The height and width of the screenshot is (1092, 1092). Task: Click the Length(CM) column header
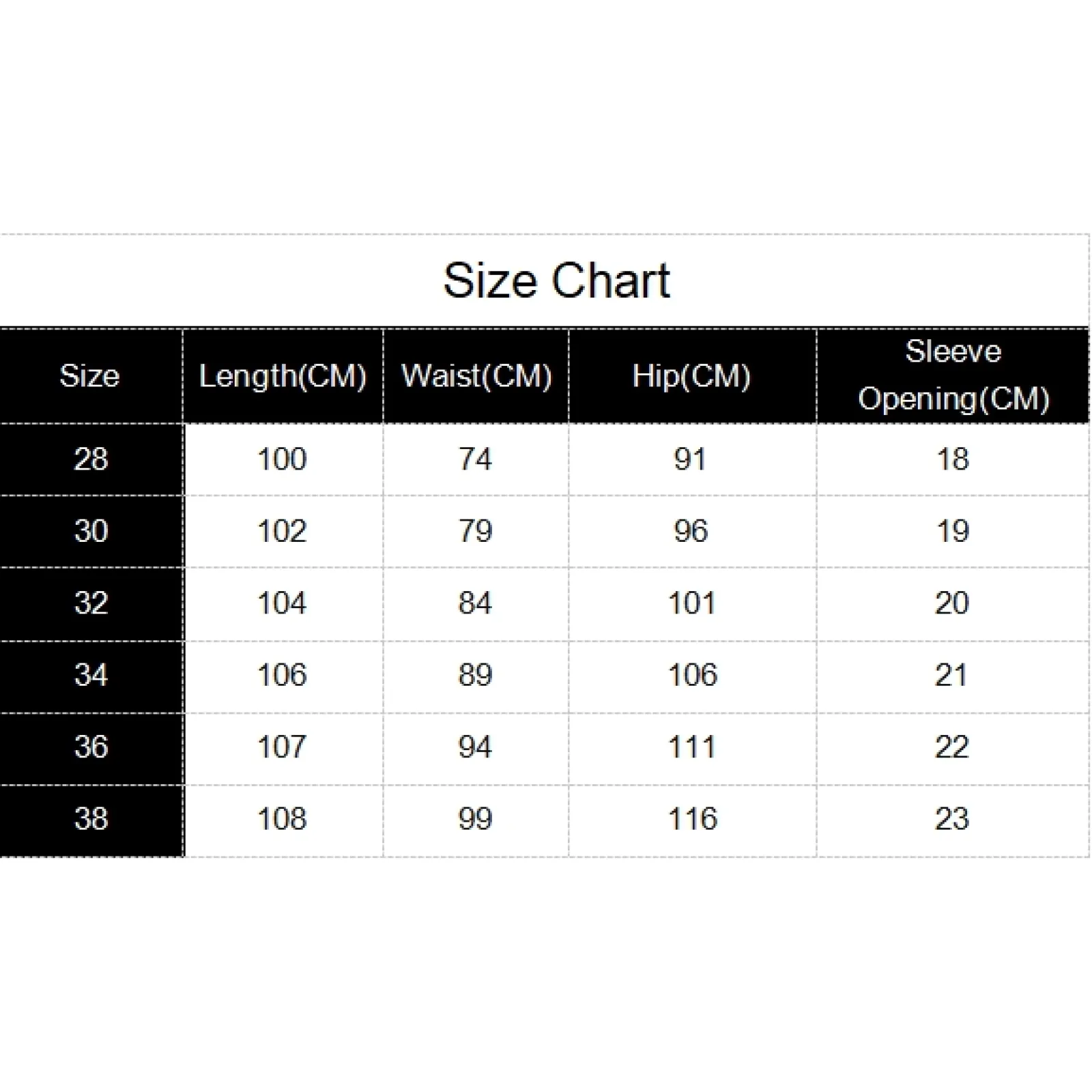click(283, 376)
